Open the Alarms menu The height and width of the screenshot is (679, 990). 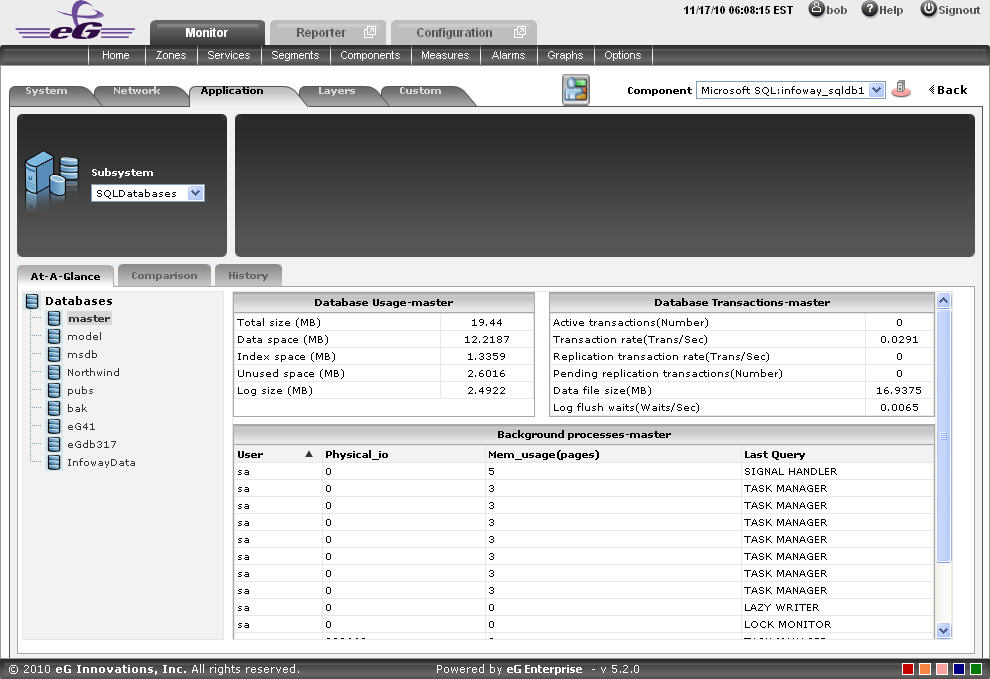click(508, 56)
